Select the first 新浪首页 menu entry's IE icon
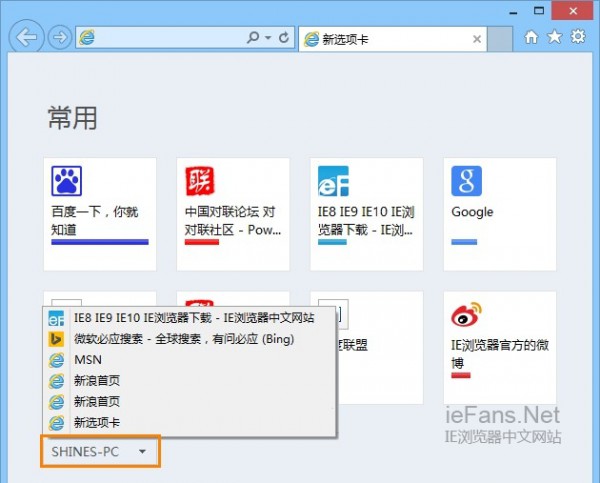Viewport: 600px width, 483px height. point(56,381)
